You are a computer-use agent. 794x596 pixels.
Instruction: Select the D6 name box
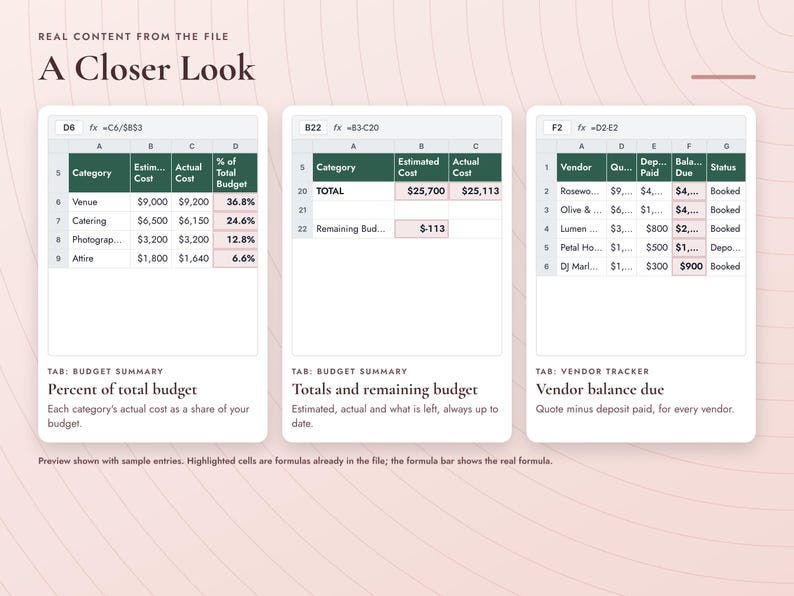69,128
